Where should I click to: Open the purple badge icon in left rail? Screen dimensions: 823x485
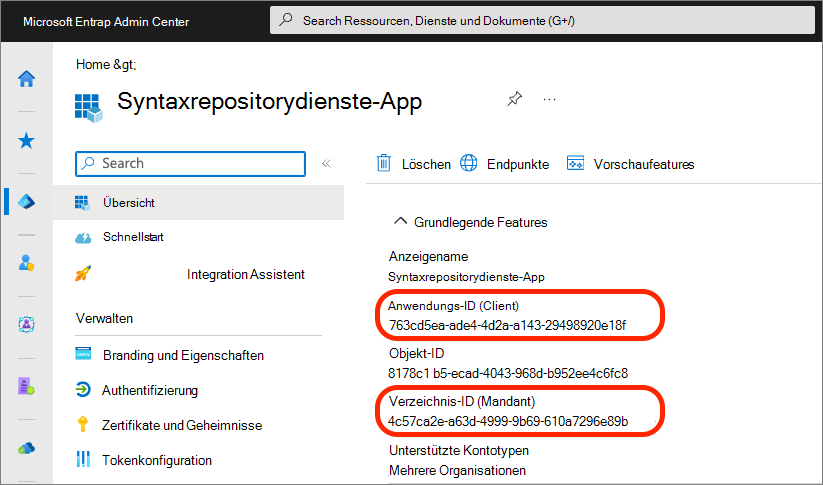(x=26, y=386)
